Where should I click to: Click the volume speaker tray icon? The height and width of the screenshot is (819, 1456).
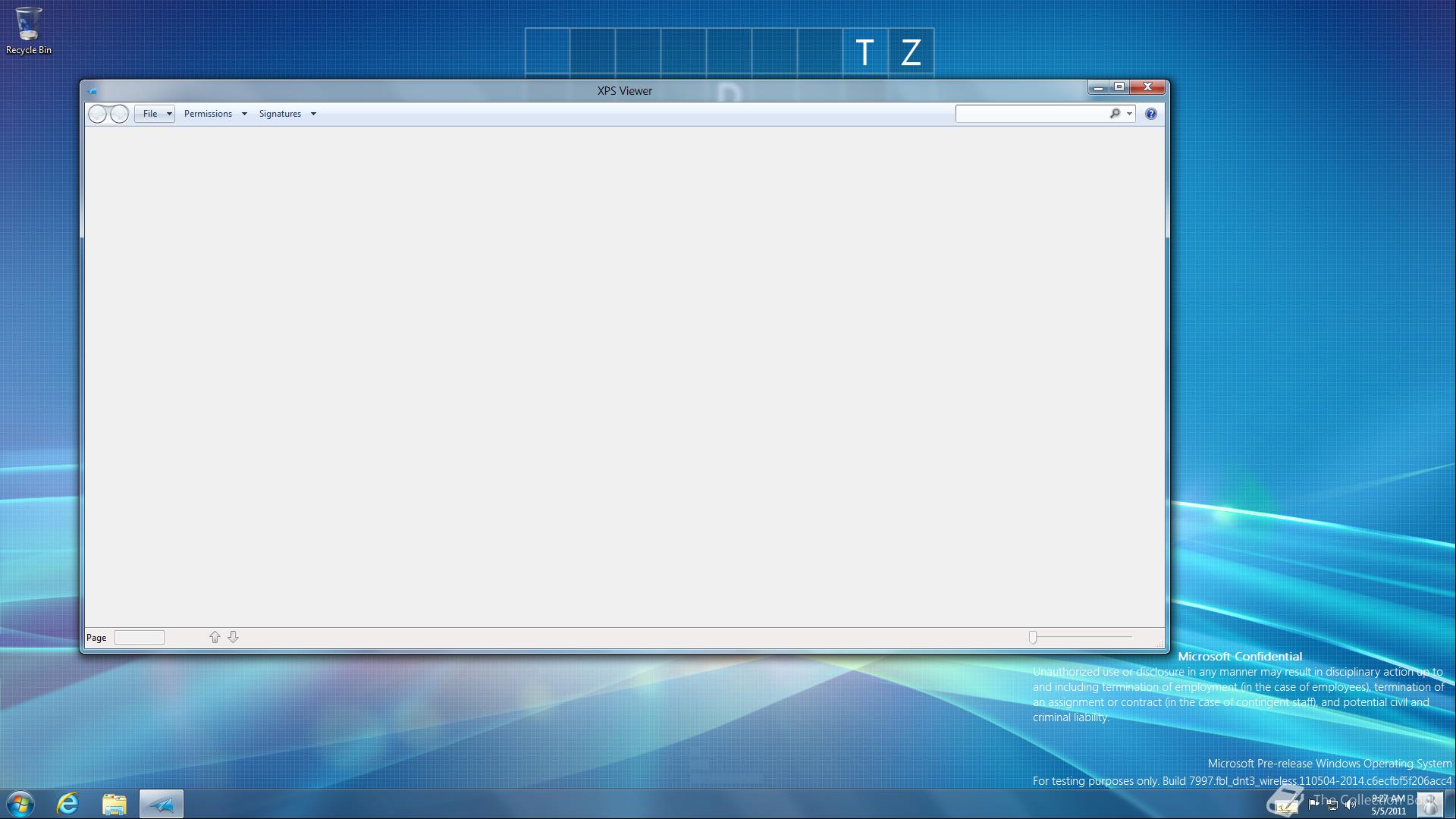coord(1350,805)
